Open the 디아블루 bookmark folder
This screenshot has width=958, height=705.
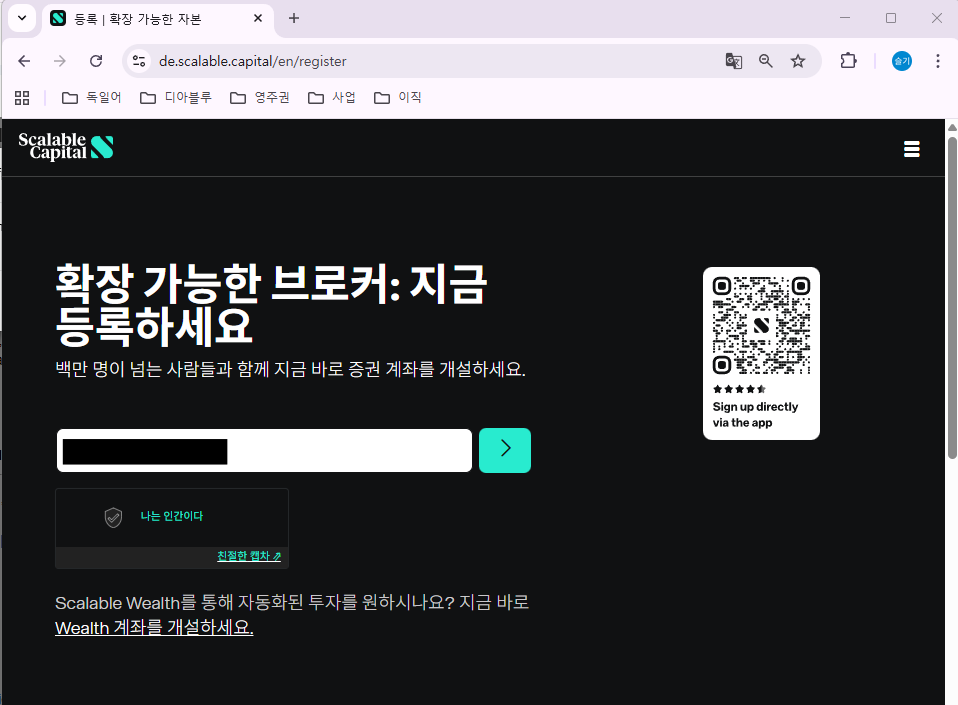[176, 98]
